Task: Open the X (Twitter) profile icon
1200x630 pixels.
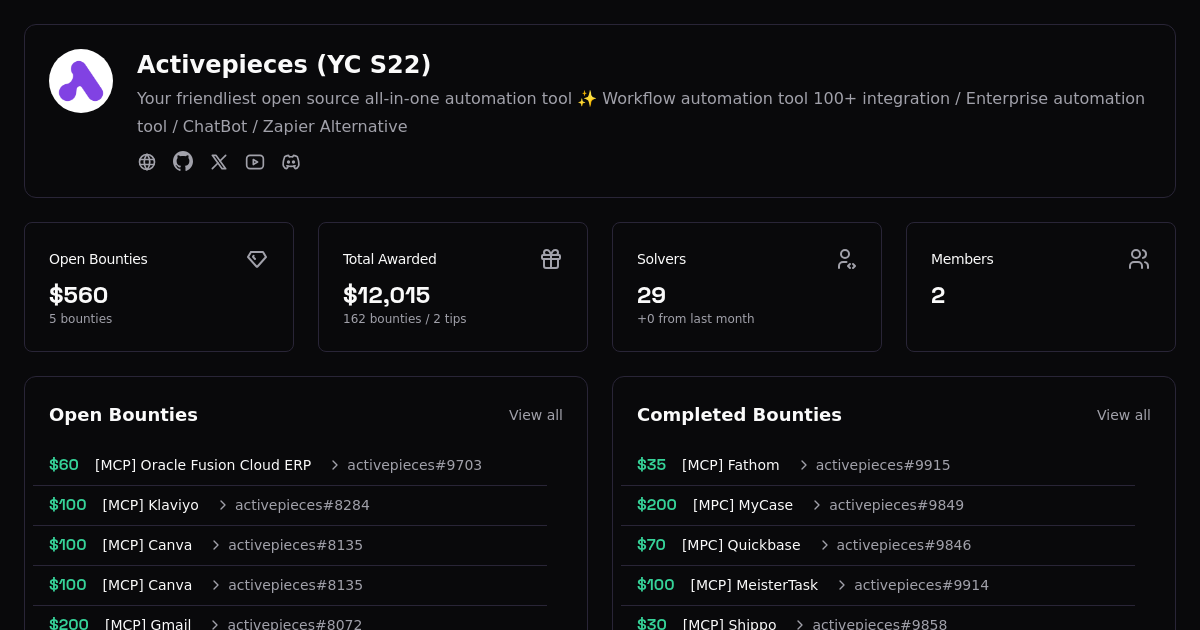Action: [x=219, y=162]
